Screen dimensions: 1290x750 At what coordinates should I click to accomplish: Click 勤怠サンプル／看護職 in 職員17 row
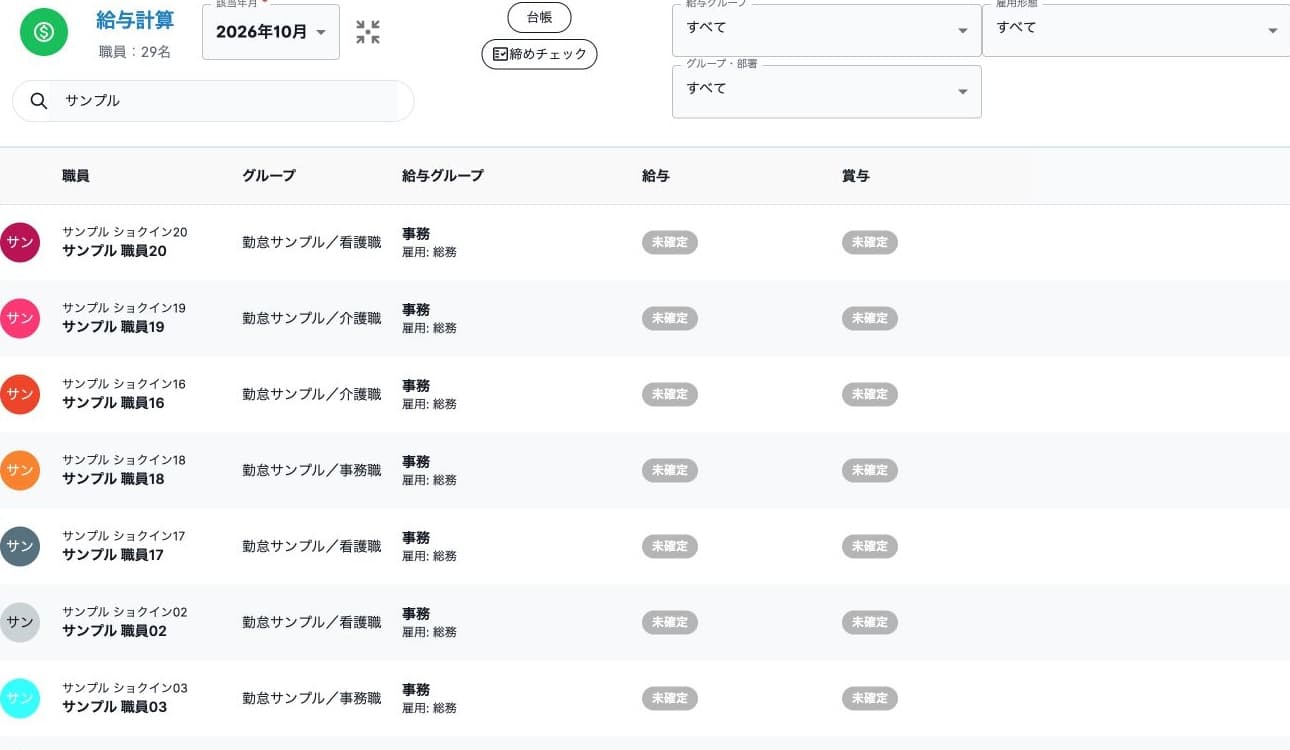[x=312, y=546]
